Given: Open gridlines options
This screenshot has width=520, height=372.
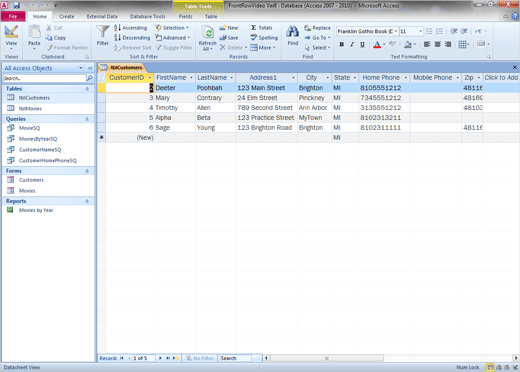Looking at the screenshot, I should pos(464,44).
